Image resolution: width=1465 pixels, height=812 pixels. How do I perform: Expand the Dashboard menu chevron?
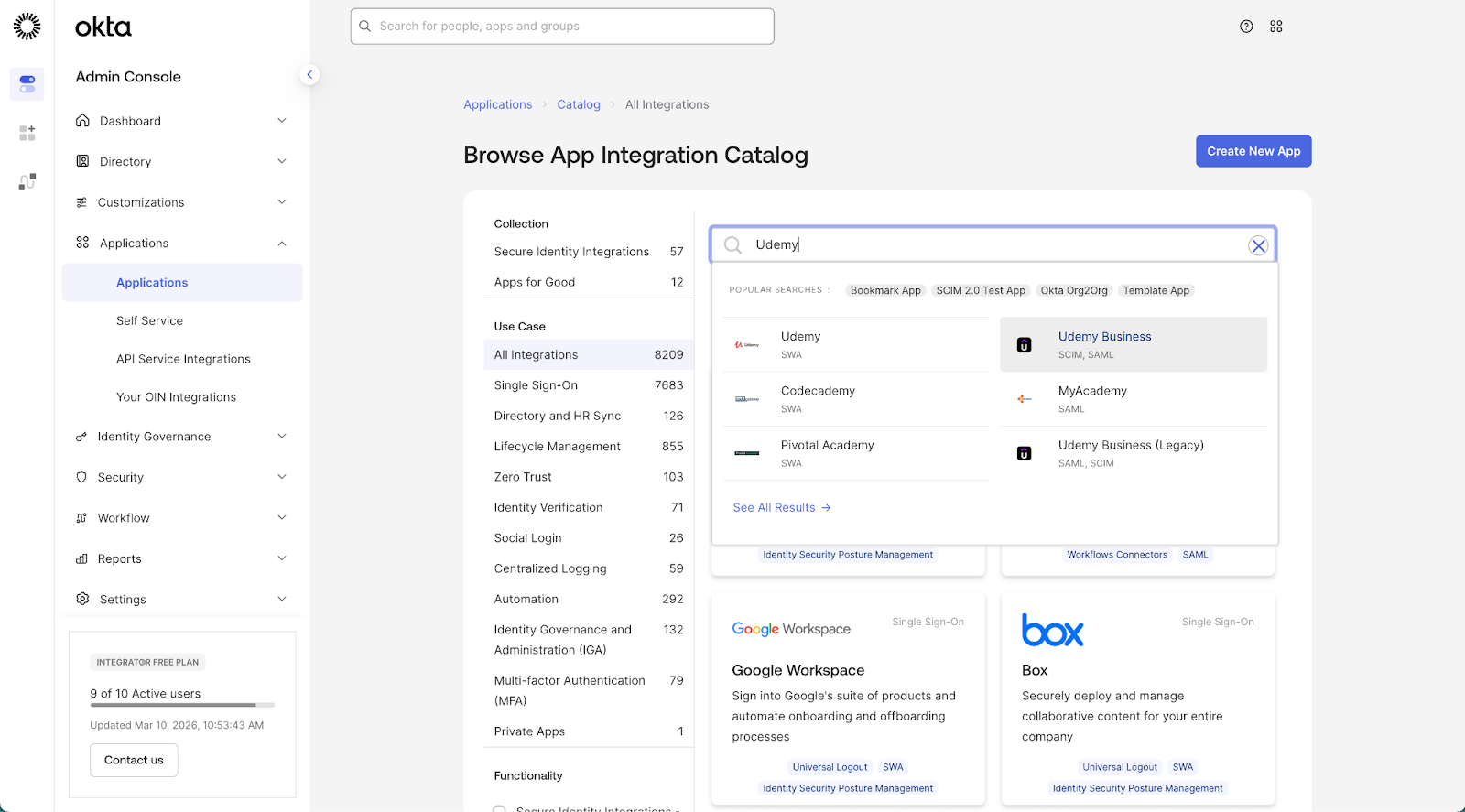point(282,121)
